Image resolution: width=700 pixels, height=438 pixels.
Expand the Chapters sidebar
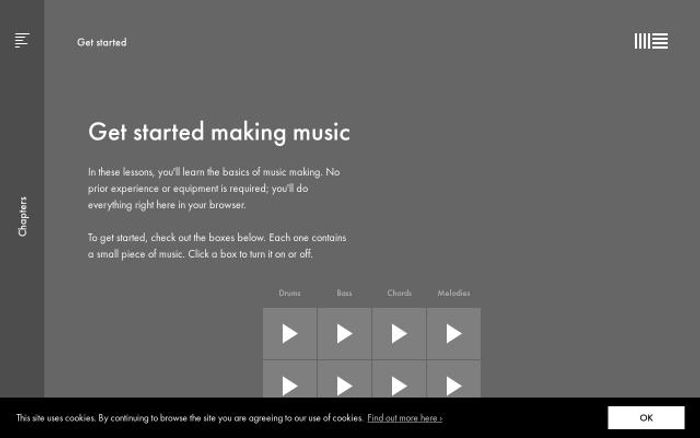[22, 216]
